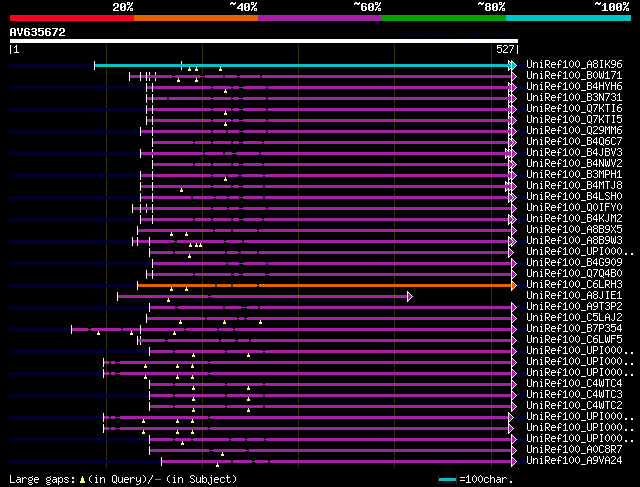
Task: Select the UniRef100_A9T3P2 label
Action: (x=574, y=307)
